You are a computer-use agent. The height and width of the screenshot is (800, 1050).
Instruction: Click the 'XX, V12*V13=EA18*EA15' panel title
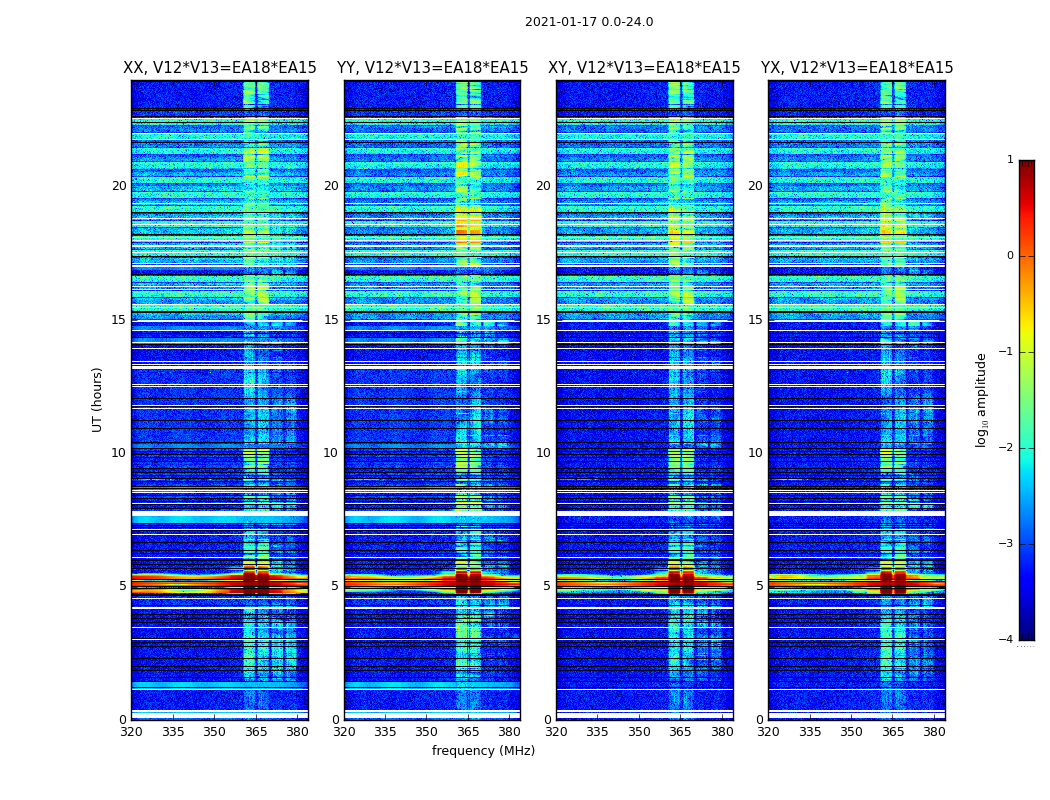220,68
